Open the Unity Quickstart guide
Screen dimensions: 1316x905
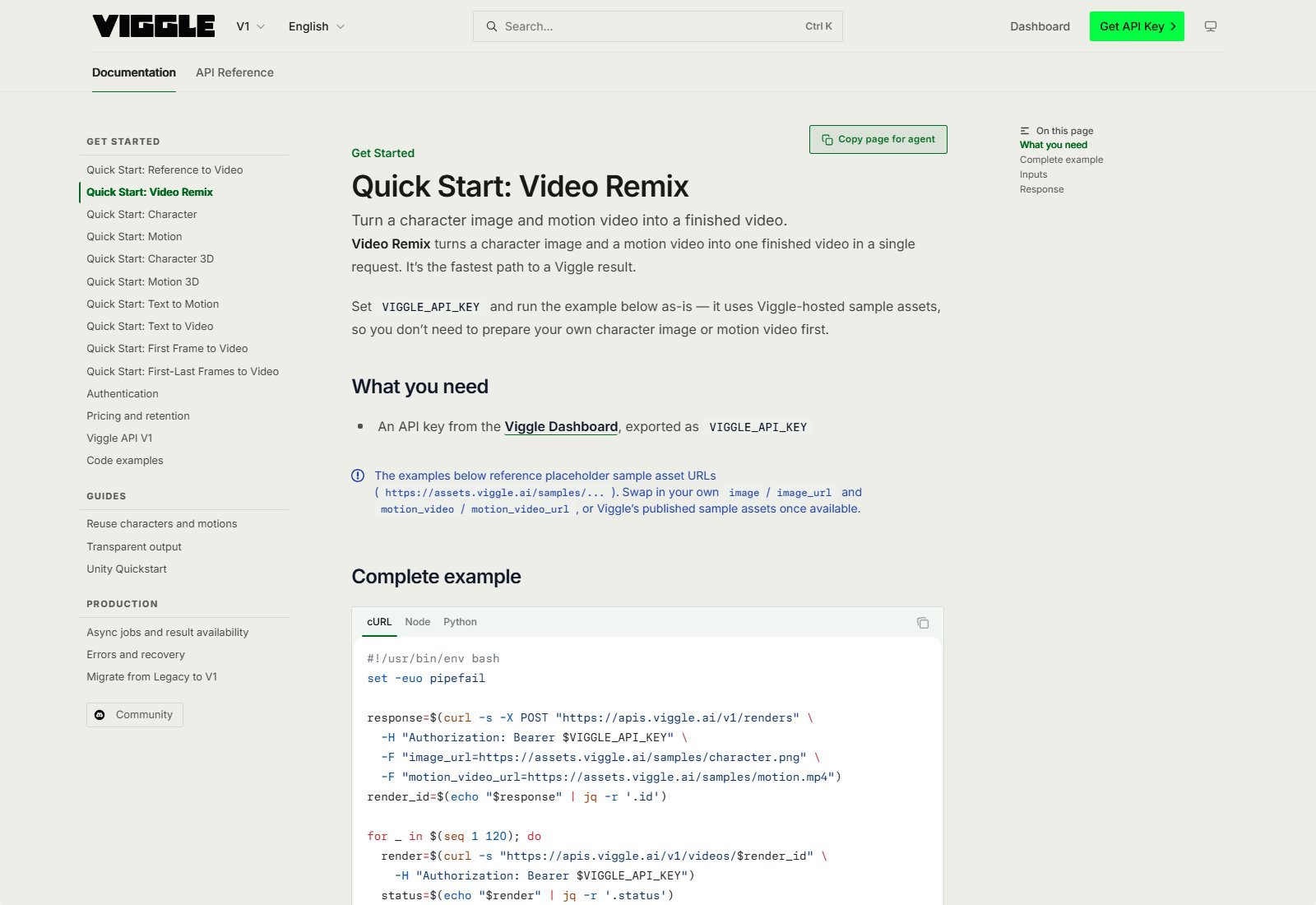click(127, 569)
